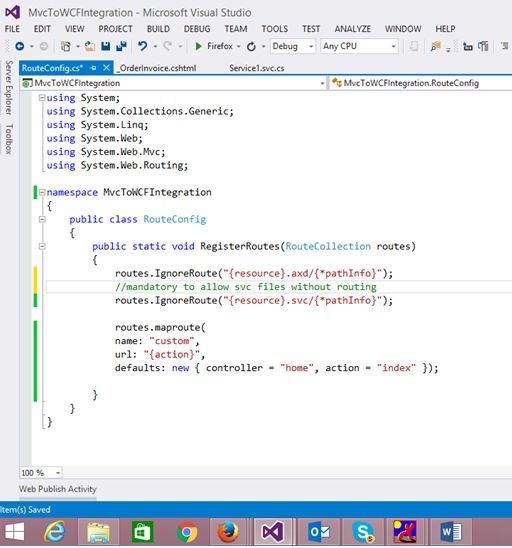Open Word from the taskbar

tap(451, 532)
